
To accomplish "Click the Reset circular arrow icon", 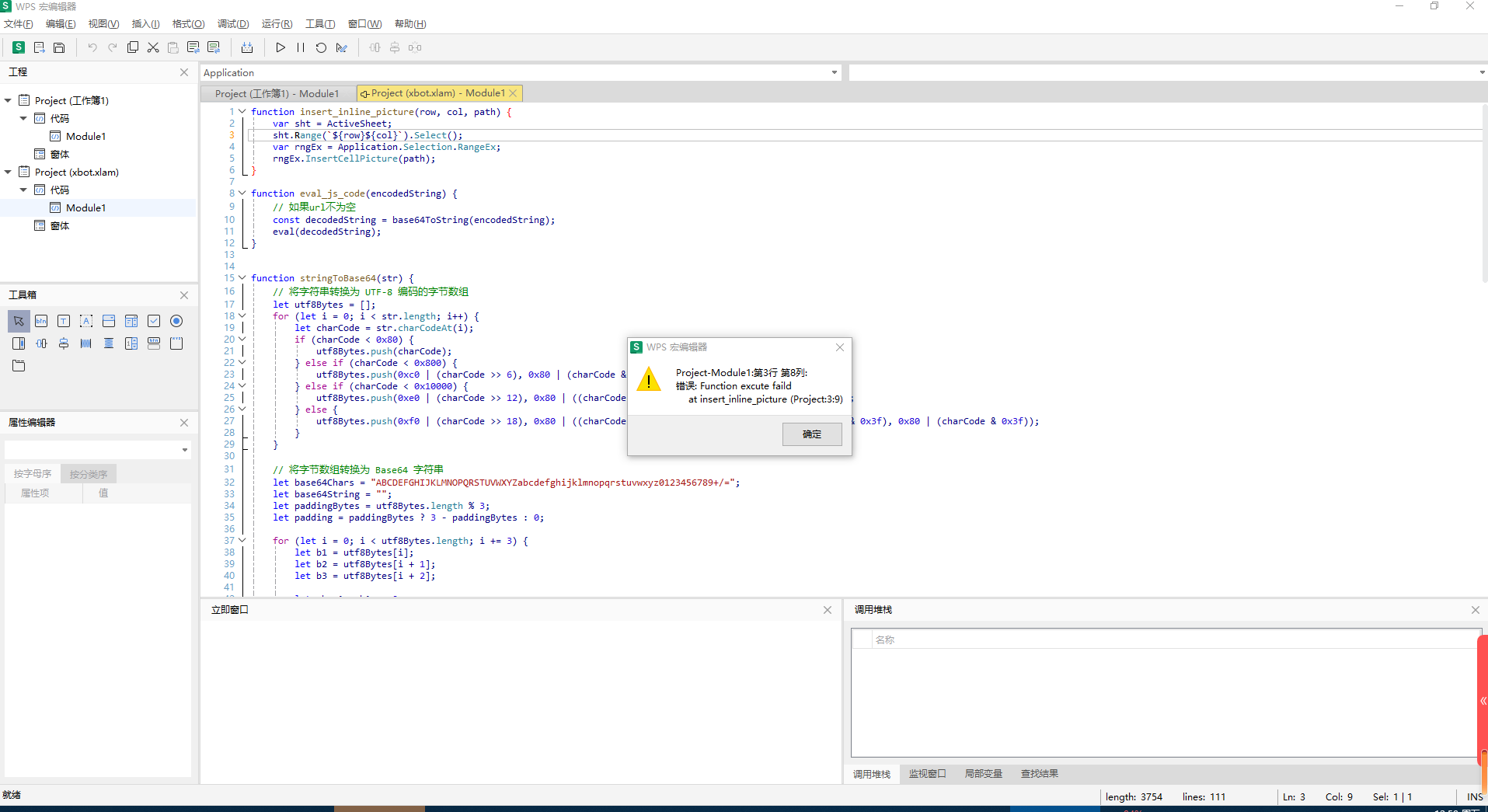I will pyautogui.click(x=321, y=47).
